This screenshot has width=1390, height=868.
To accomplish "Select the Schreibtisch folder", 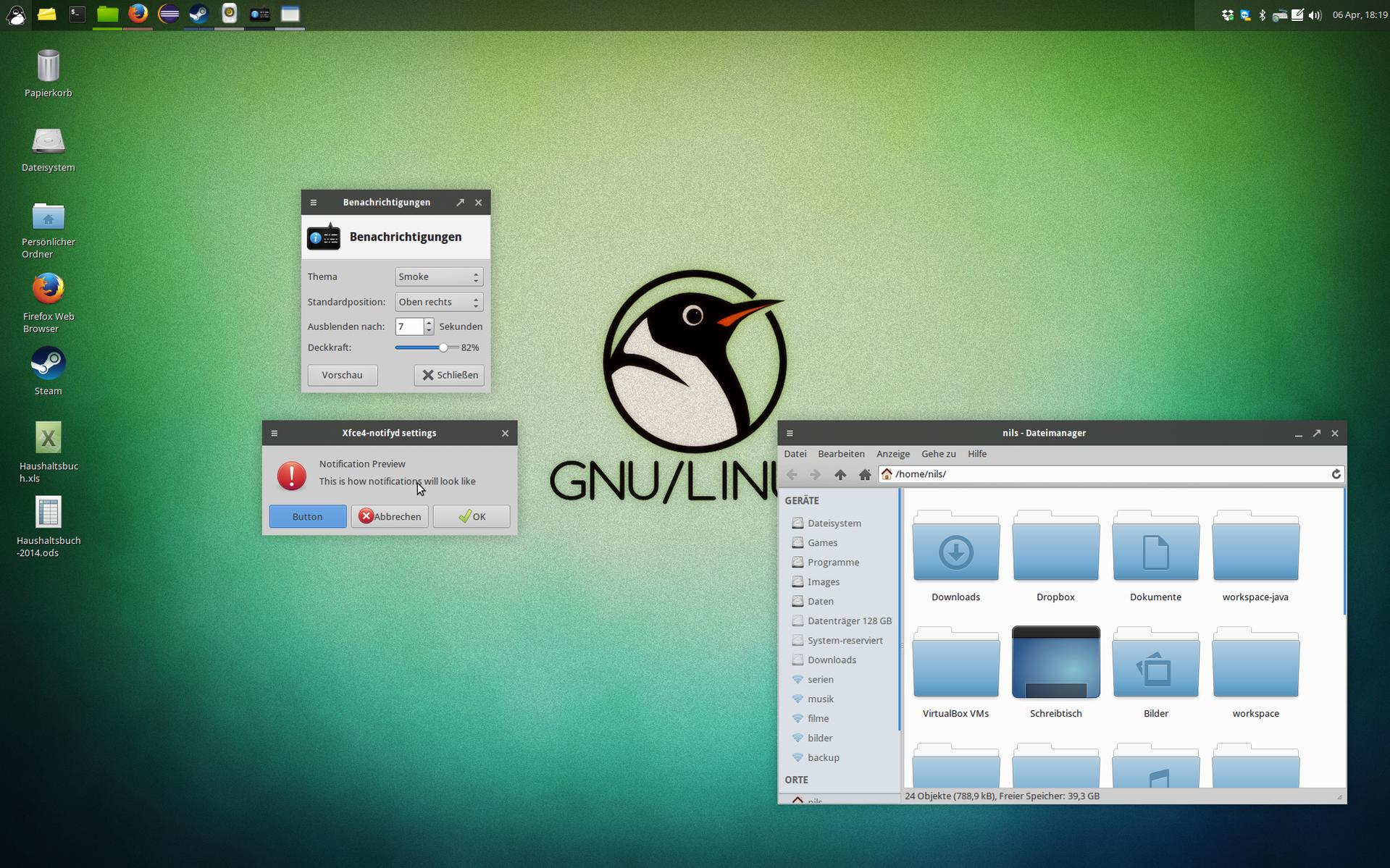I will tap(1055, 673).
